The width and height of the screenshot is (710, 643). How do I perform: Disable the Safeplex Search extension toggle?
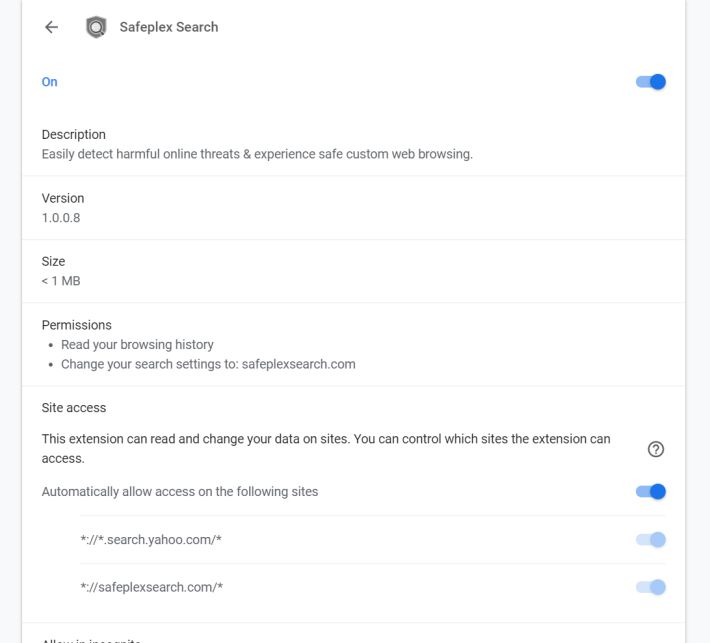point(651,82)
